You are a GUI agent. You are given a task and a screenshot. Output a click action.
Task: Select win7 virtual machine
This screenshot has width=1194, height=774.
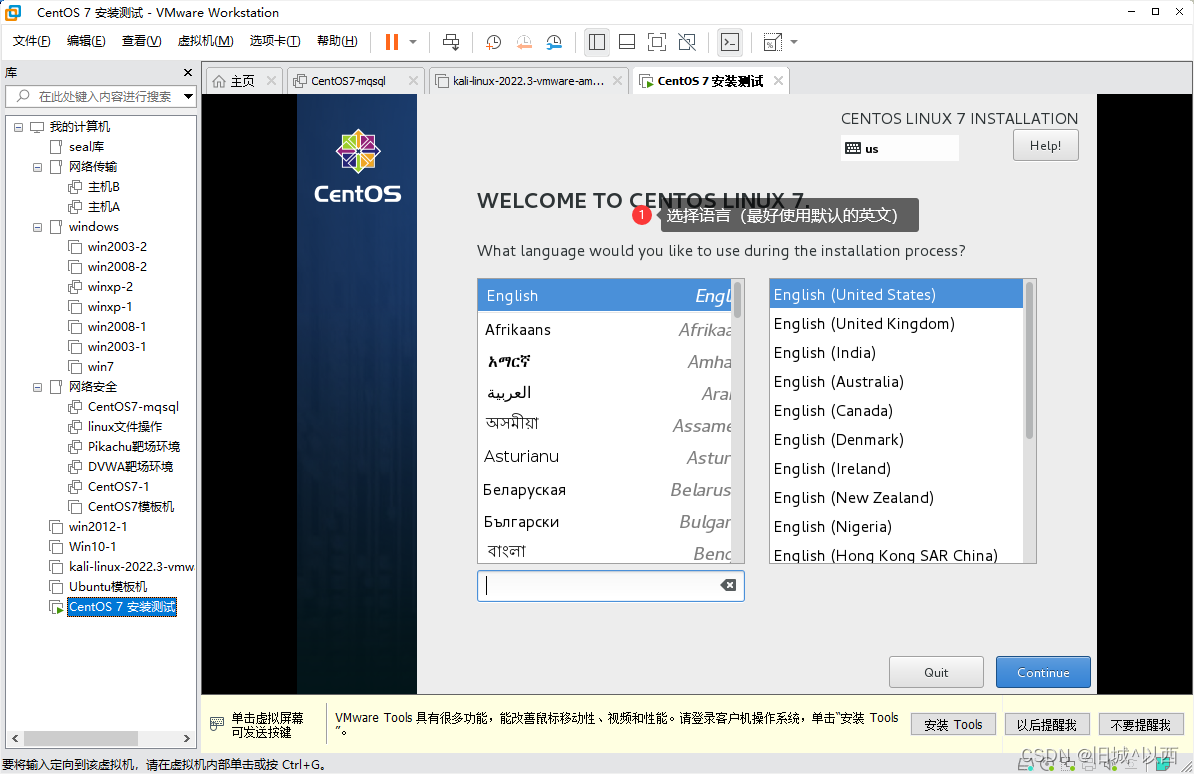pyautogui.click(x=100, y=366)
